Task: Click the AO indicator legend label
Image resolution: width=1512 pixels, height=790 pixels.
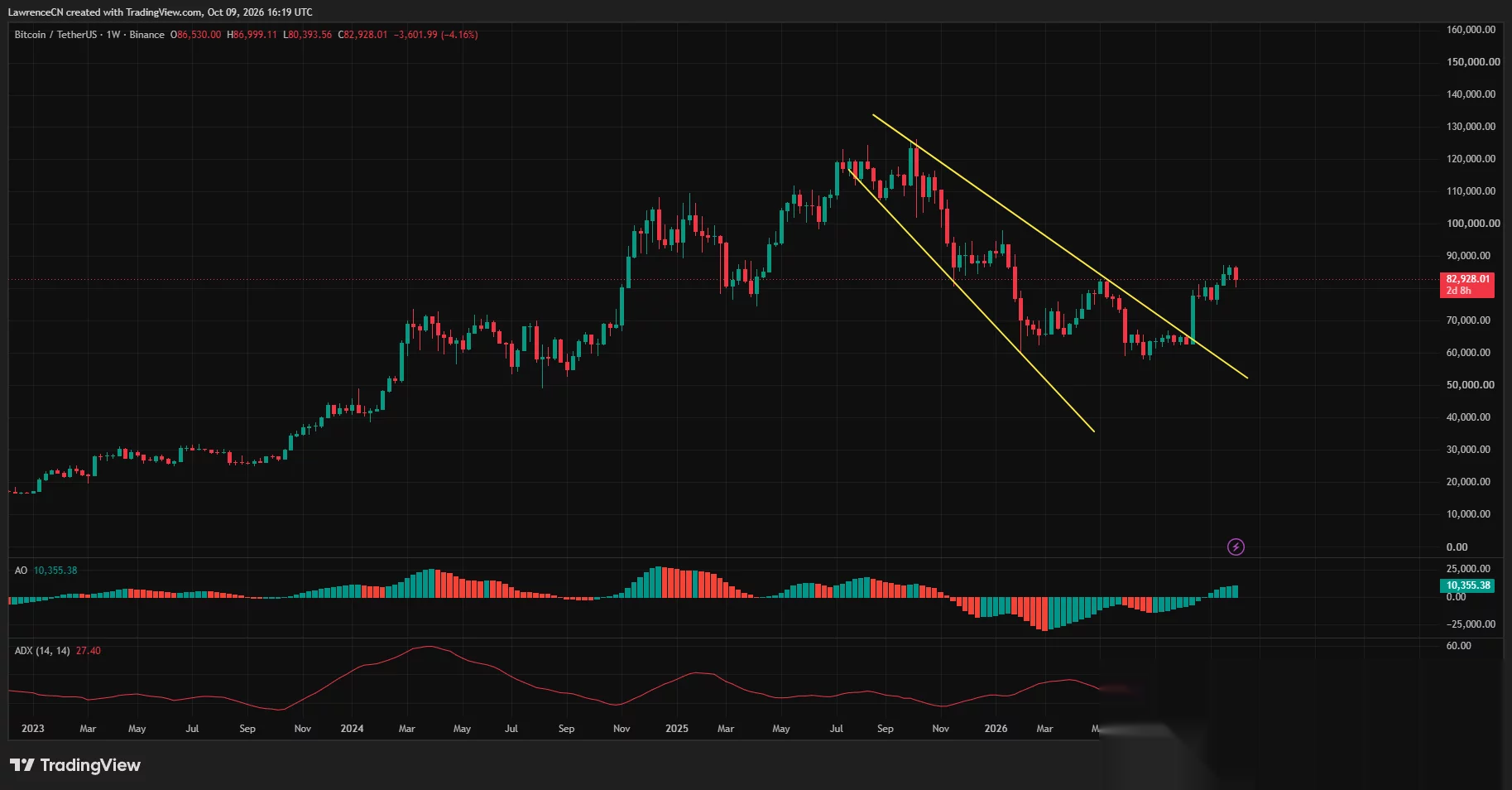Action: point(21,571)
